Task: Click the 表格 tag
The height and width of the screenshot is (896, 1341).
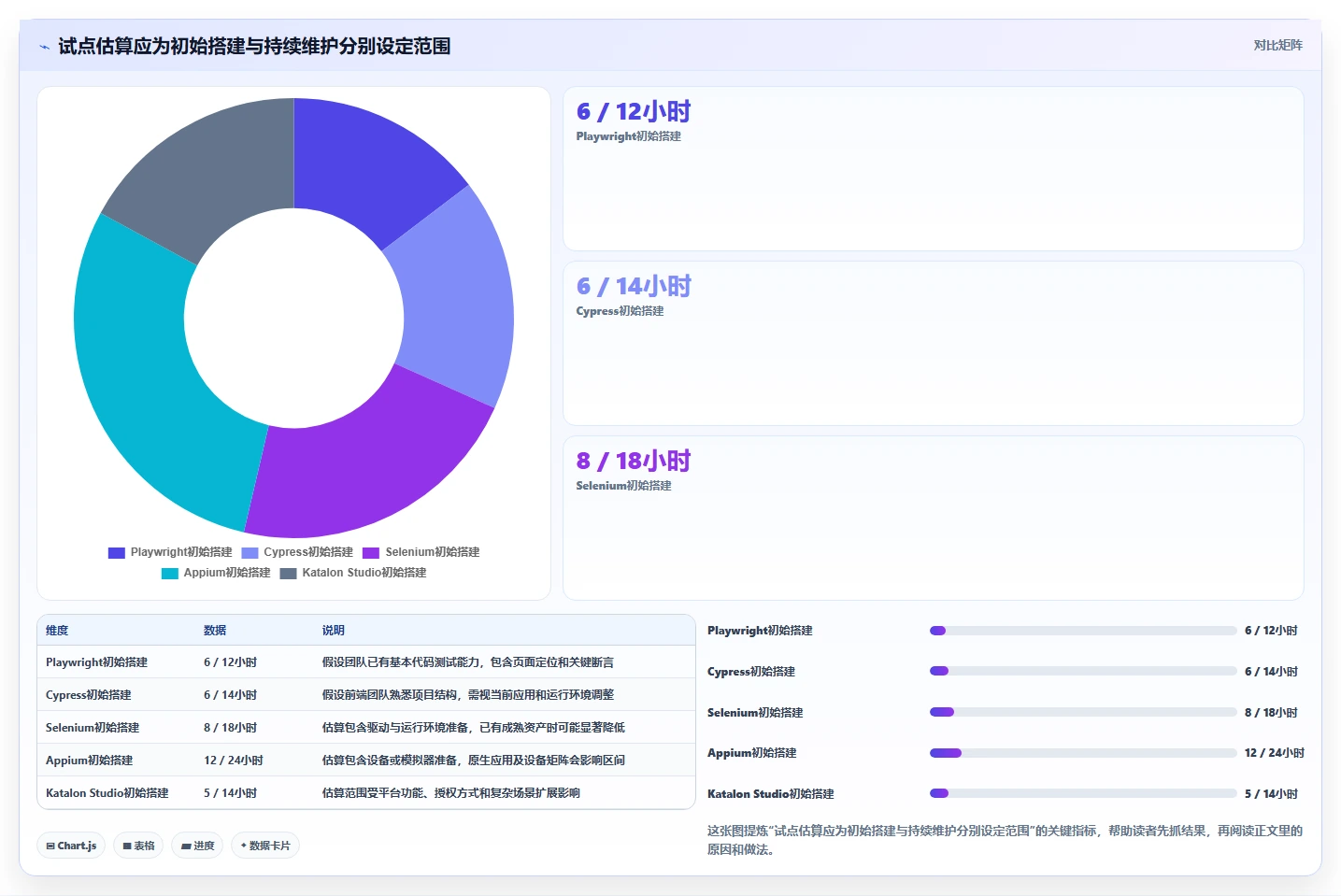Action: 139,846
